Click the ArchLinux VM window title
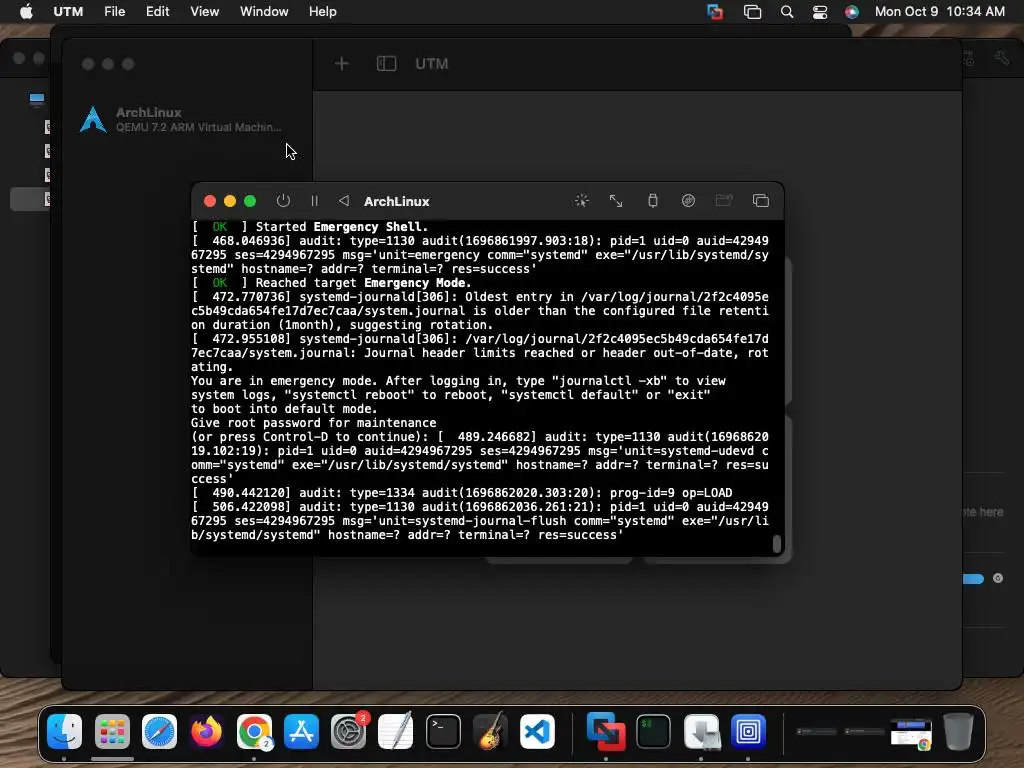 [396, 201]
